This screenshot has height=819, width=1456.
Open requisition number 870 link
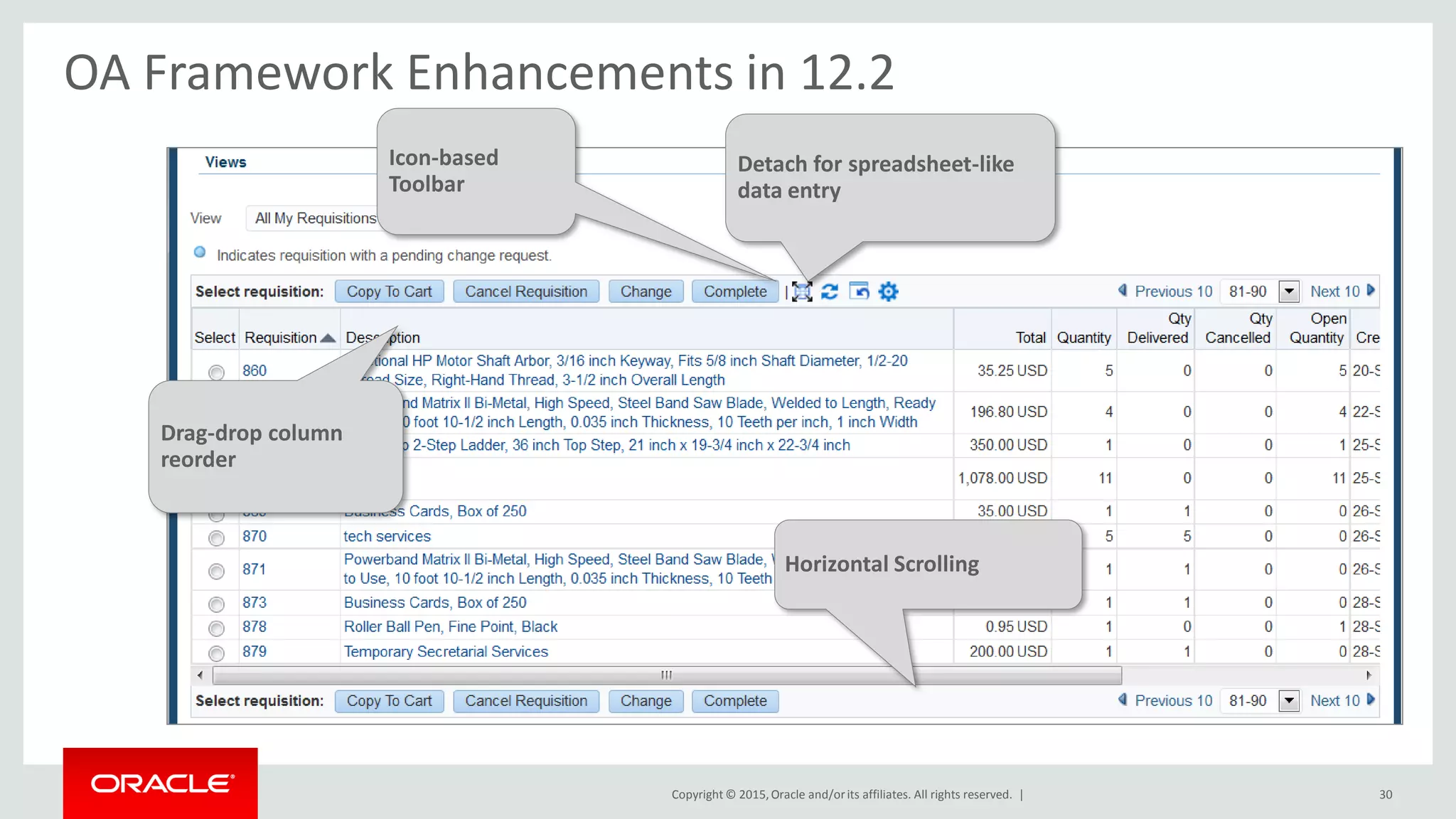click(x=255, y=536)
